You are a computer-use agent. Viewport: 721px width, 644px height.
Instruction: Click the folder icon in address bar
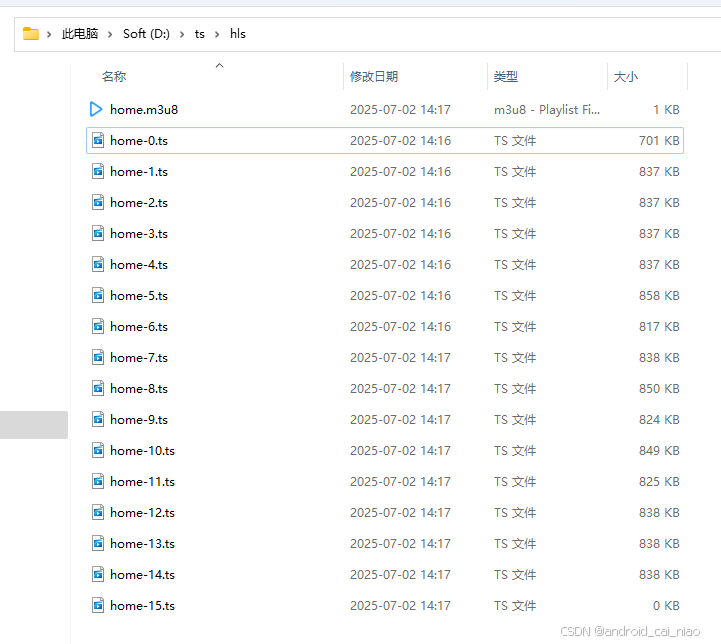[31, 34]
